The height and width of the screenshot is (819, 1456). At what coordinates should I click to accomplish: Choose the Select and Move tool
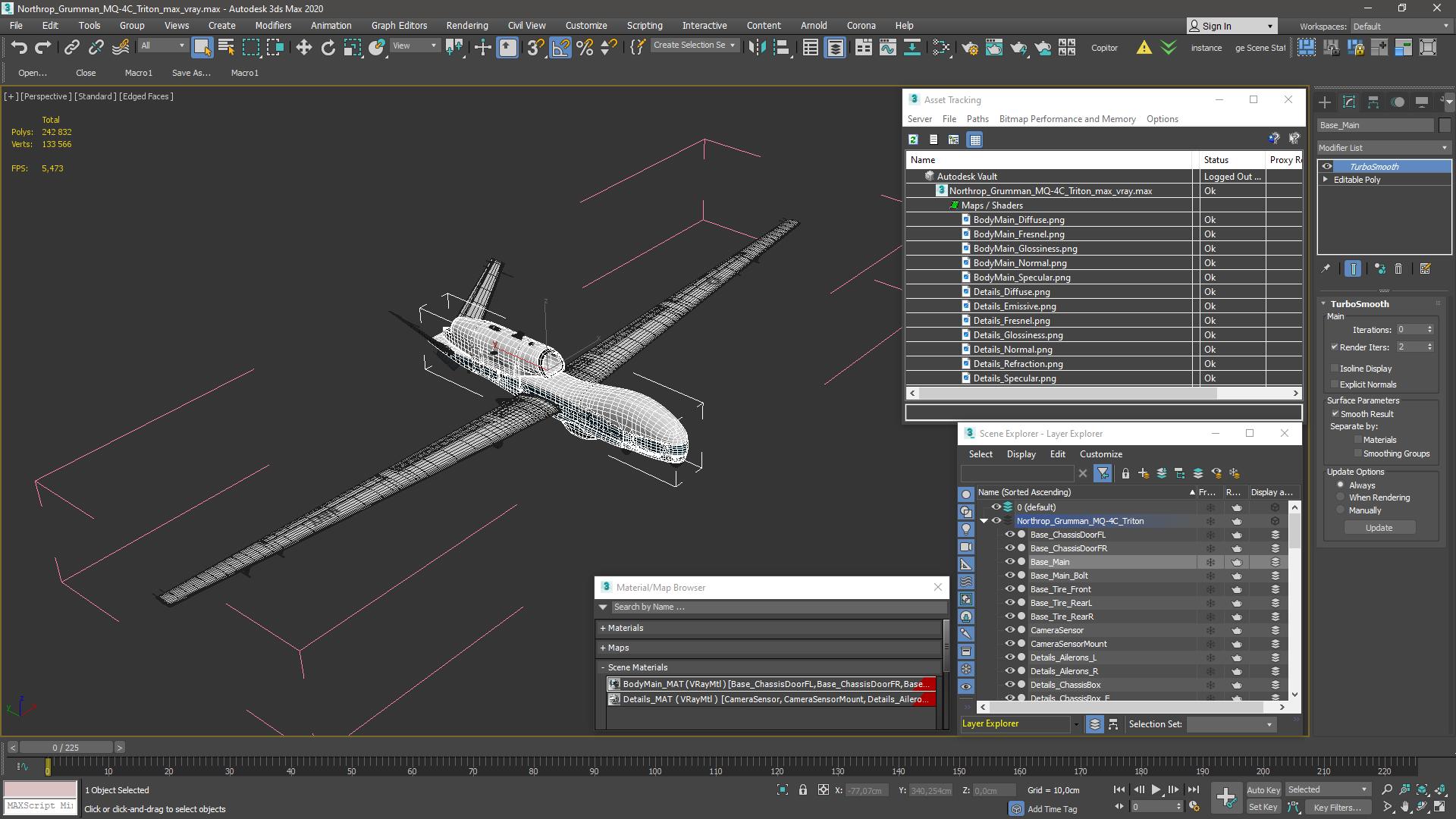(304, 48)
